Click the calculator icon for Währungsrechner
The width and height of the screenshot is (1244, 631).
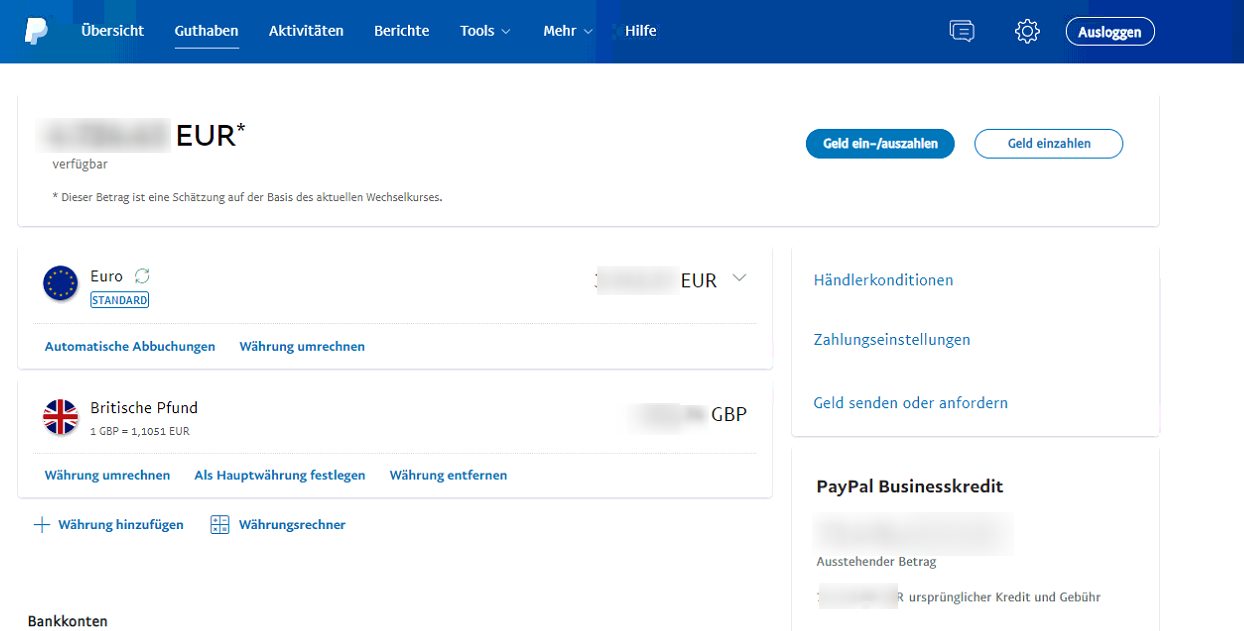[220, 525]
